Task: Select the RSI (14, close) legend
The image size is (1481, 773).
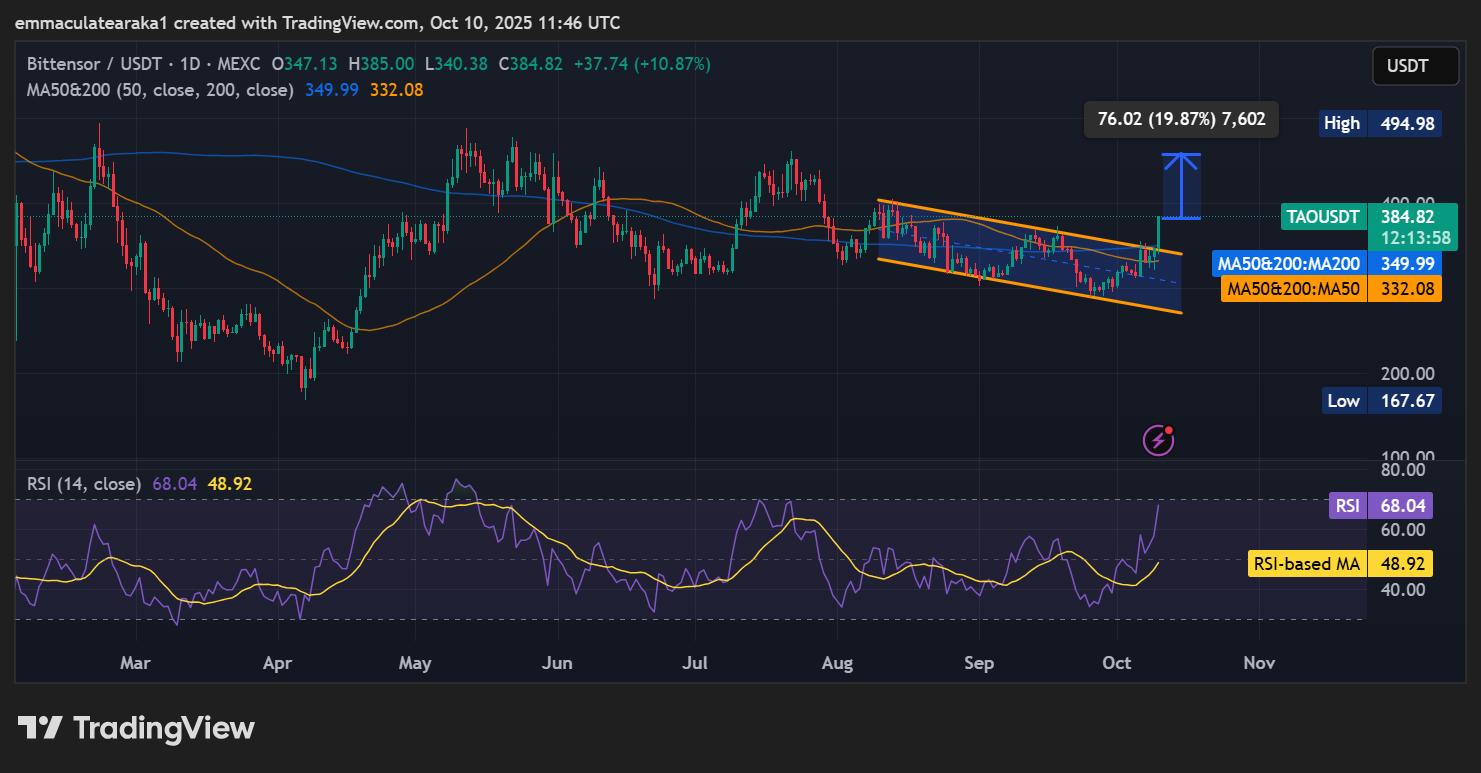Action: pos(83,484)
